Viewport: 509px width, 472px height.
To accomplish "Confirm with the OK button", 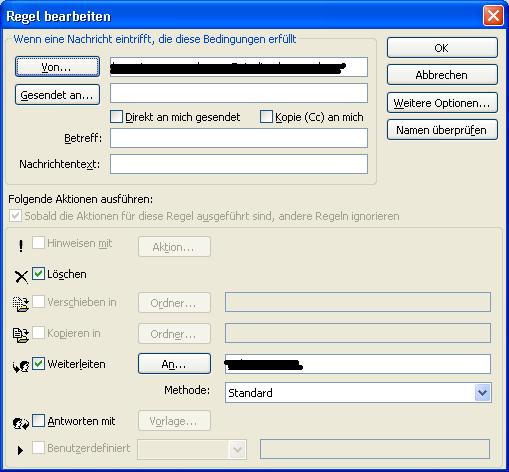I will tap(442, 48).
